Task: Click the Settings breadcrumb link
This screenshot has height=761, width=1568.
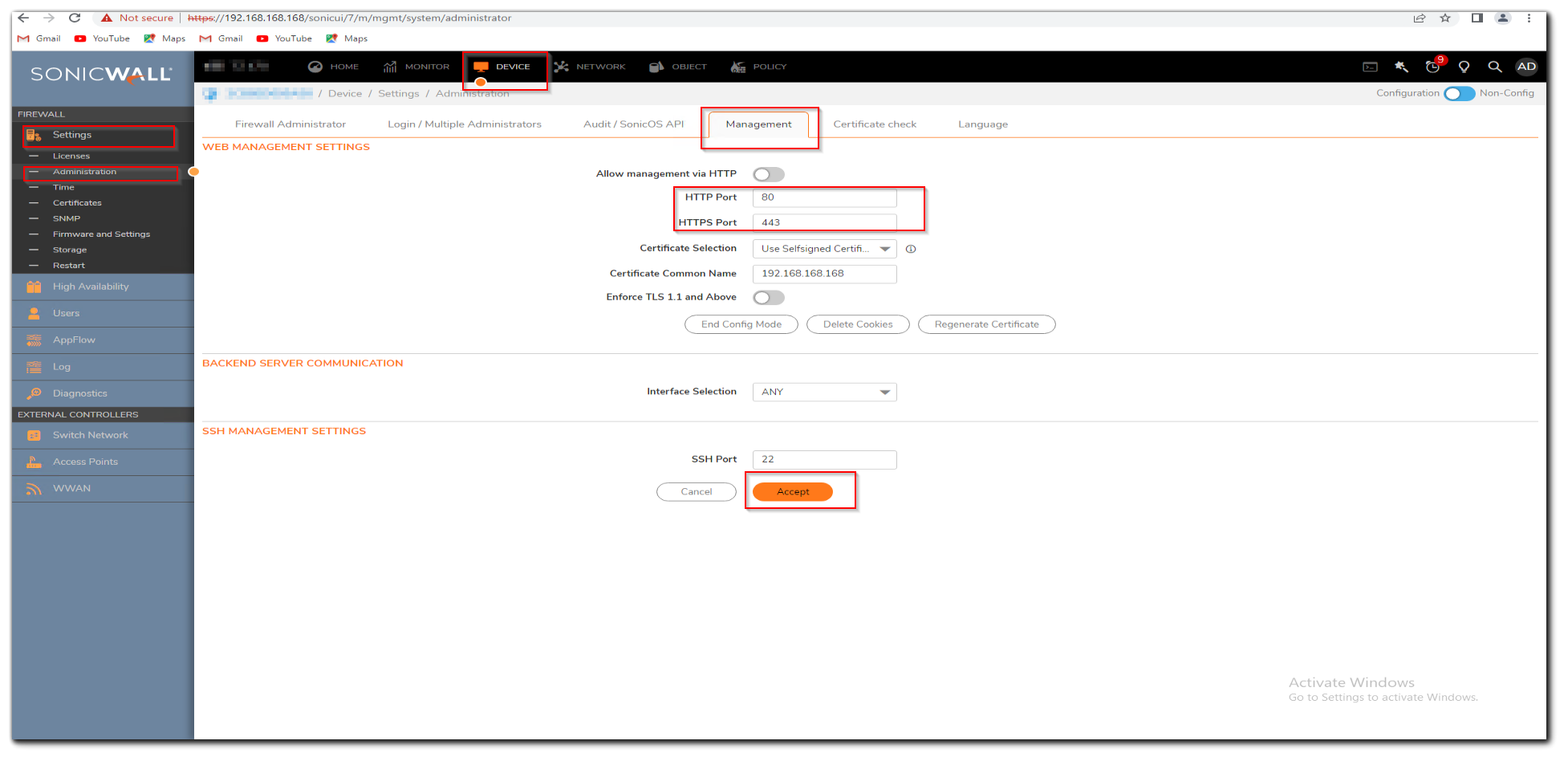Action: pyautogui.click(x=399, y=94)
